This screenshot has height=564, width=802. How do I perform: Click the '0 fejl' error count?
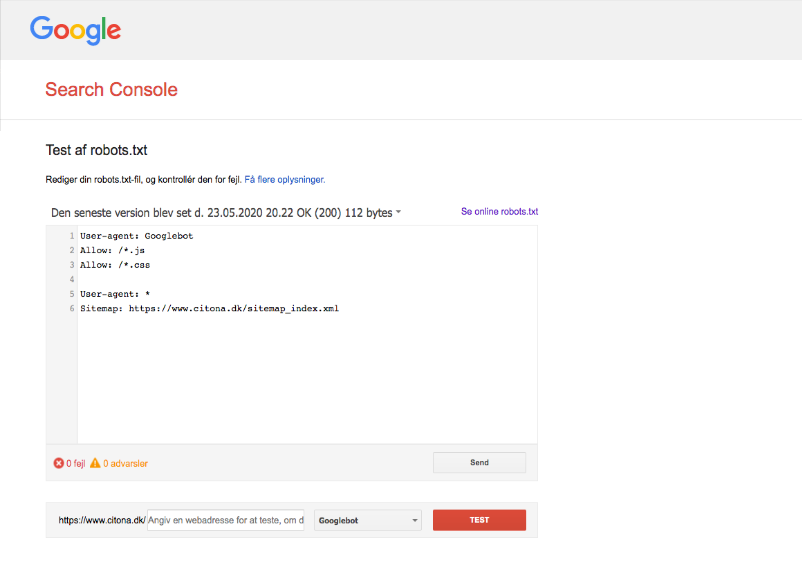(76, 463)
